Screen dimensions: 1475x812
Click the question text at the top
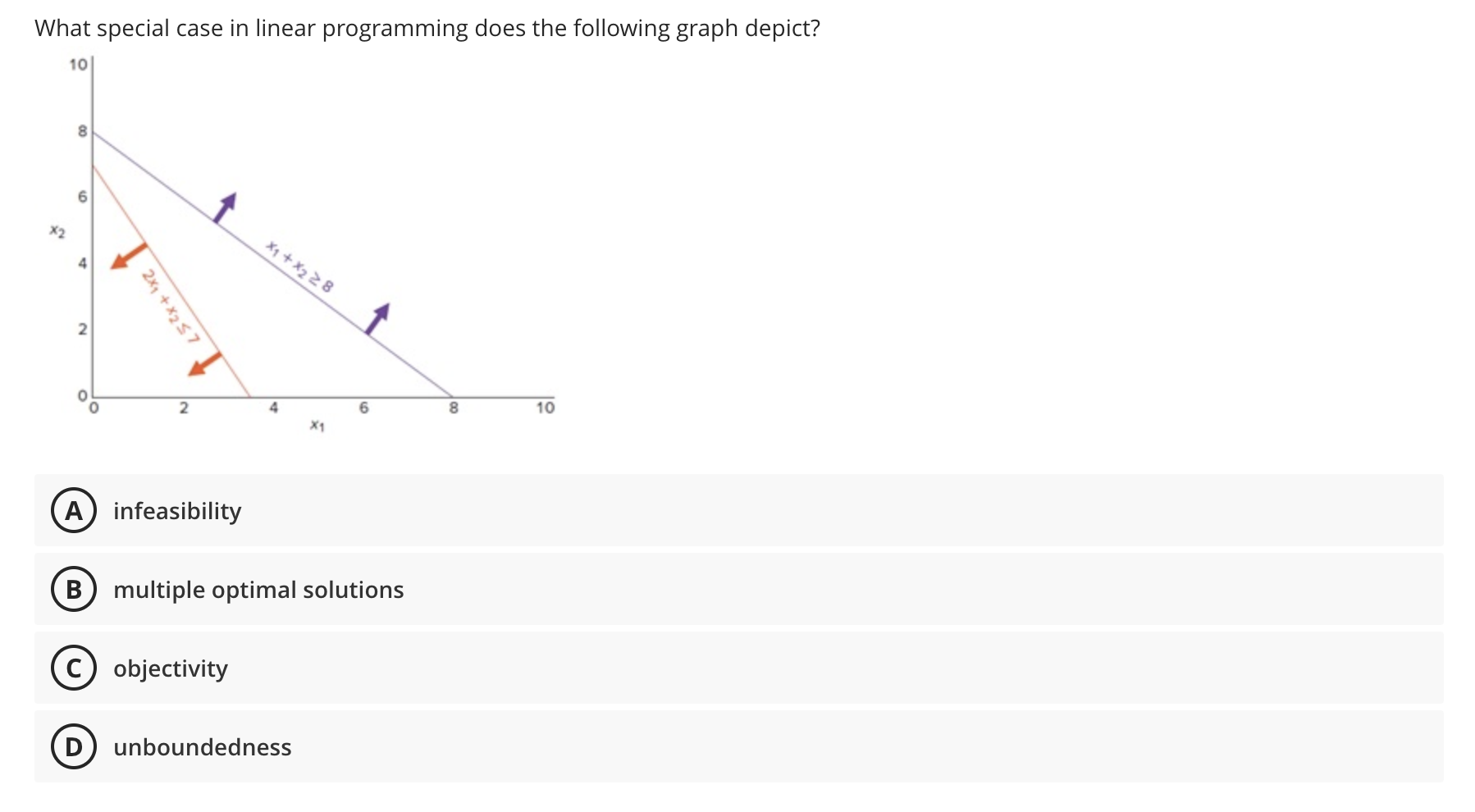point(427,27)
